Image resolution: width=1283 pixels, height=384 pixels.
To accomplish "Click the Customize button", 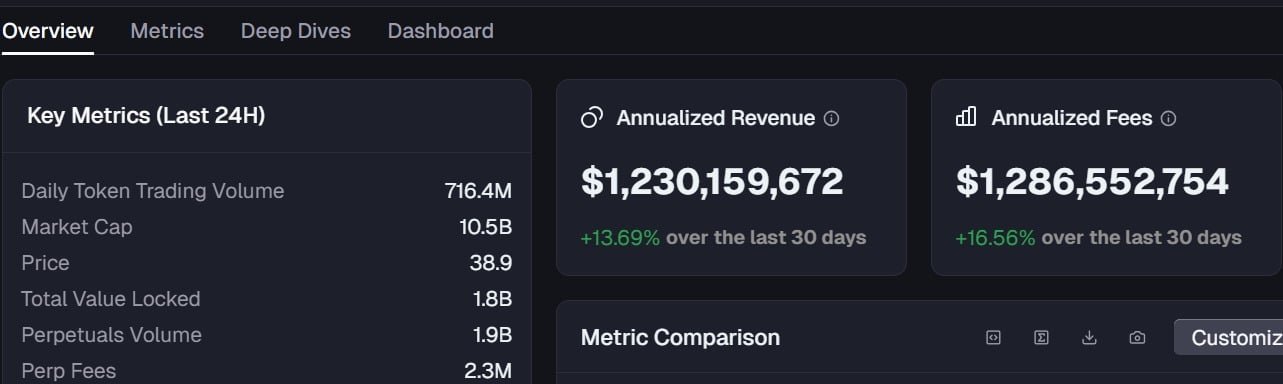I will click(1228, 338).
